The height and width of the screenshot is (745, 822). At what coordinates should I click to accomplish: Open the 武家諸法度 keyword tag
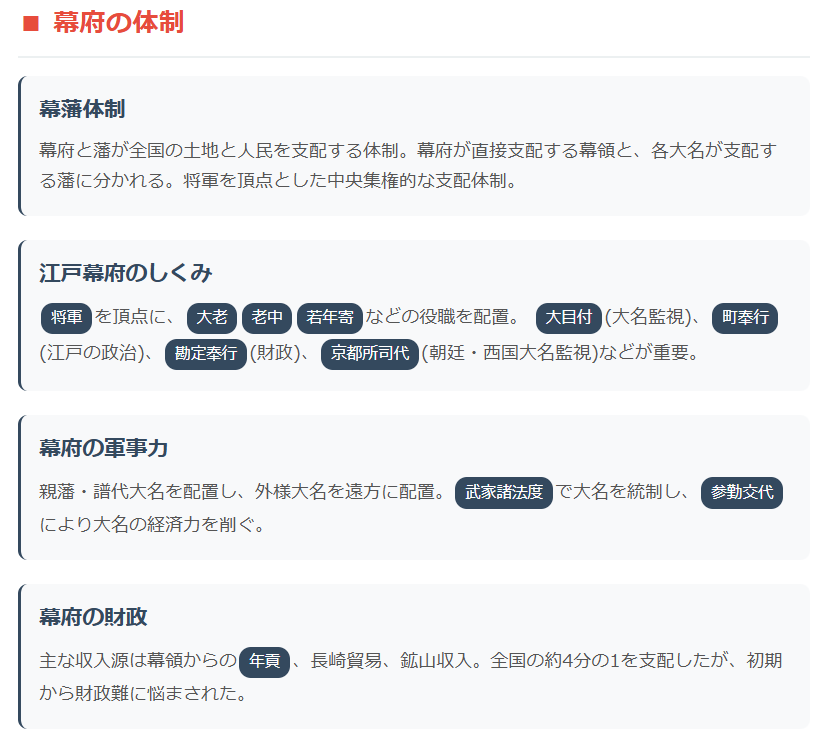pyautogui.click(x=504, y=493)
